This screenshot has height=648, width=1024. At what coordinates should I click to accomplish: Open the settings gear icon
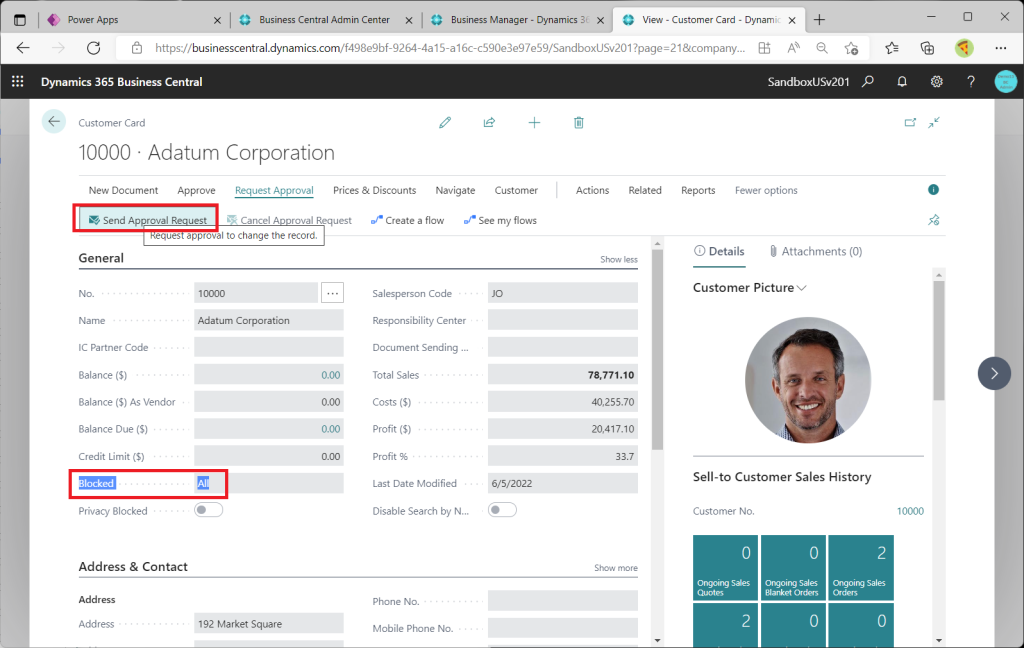click(x=936, y=82)
